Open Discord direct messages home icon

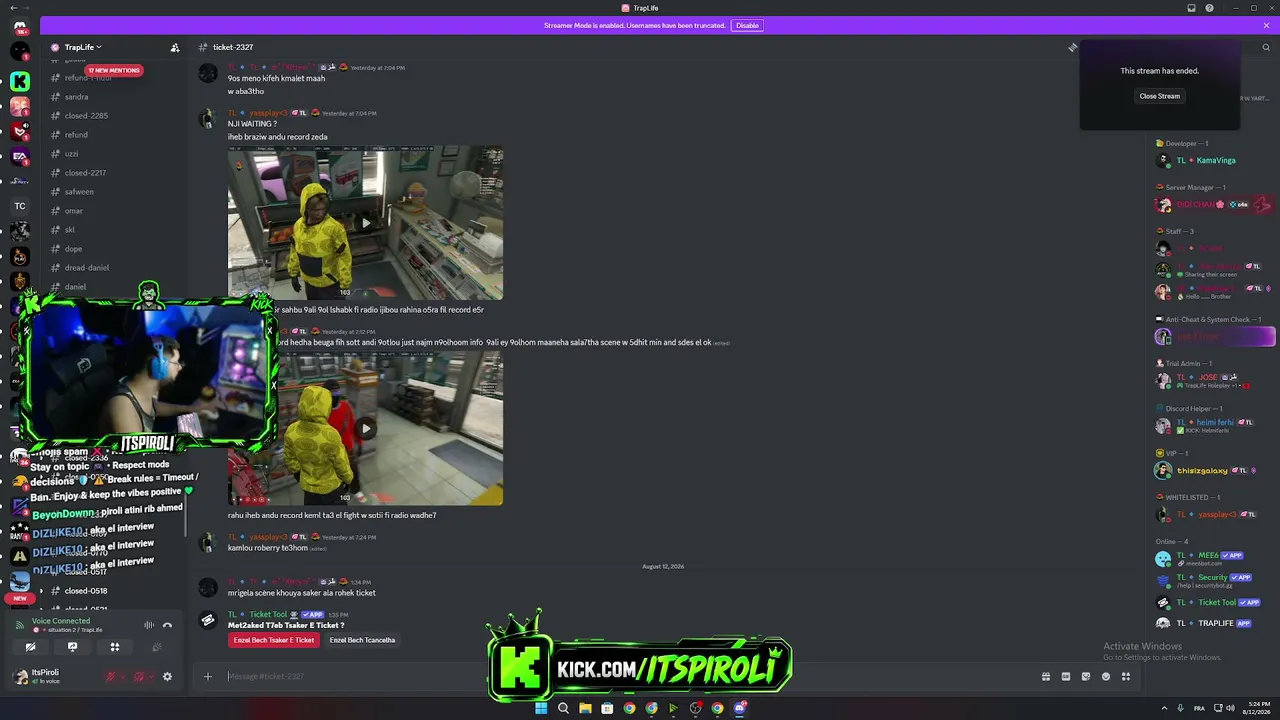pos(20,27)
